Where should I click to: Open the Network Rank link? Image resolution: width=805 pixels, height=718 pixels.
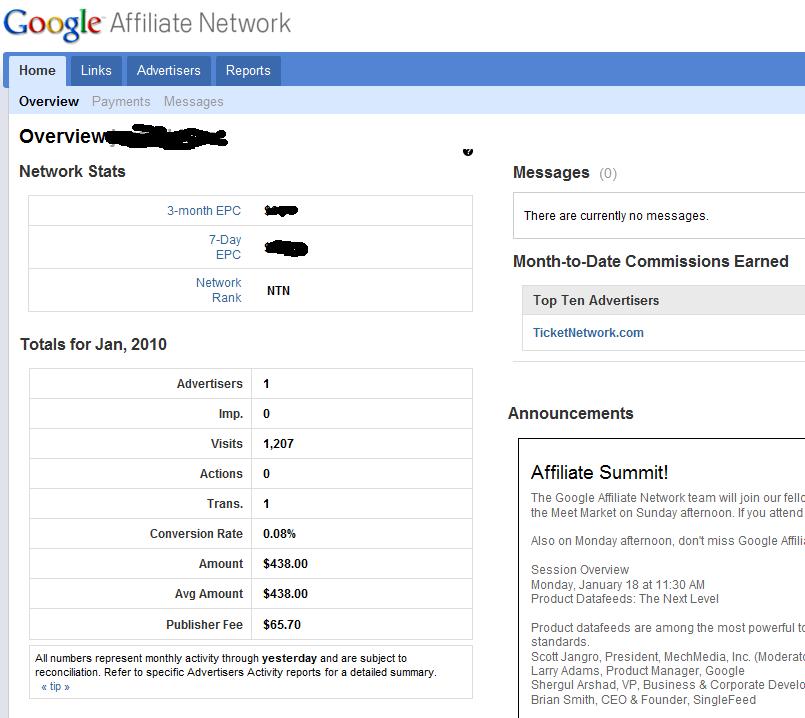pyautogui.click(x=219, y=290)
